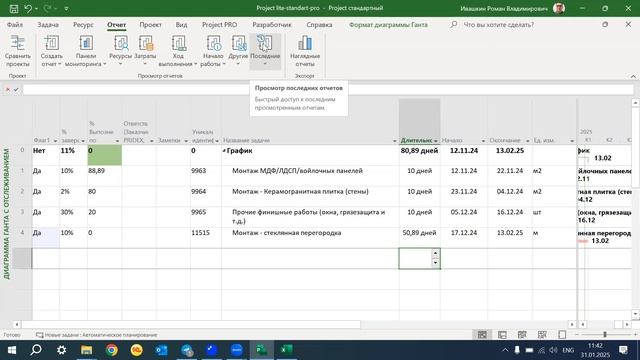Click the entry bar field
The image size is (640, 360).
click(329, 89)
